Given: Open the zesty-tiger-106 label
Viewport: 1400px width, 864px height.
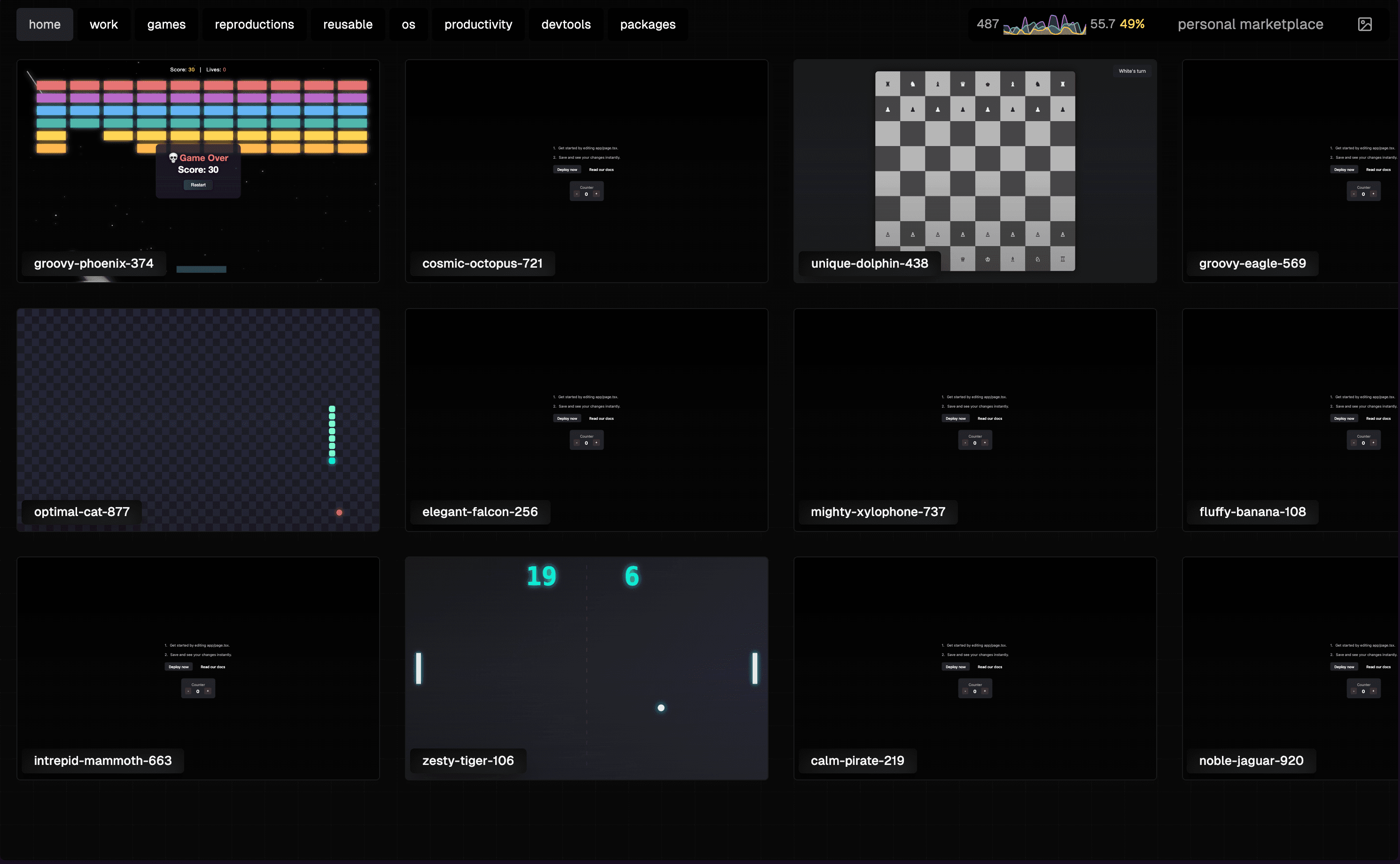Looking at the screenshot, I should [468, 761].
